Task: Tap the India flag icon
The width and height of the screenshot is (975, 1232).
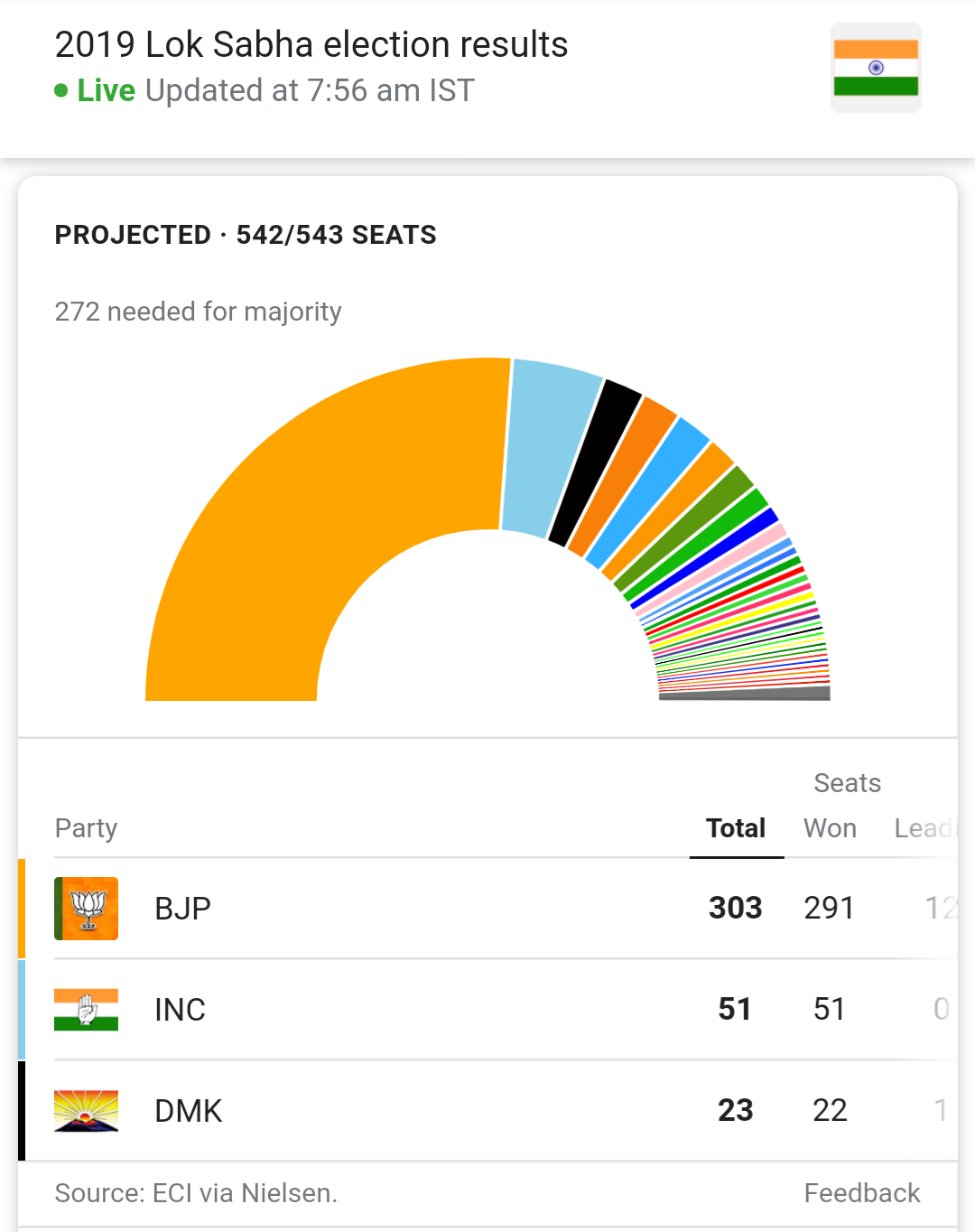Action: pos(876,68)
